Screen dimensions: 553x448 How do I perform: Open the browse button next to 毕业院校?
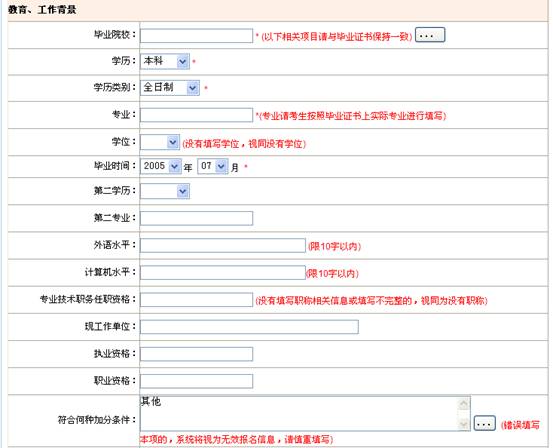[430, 35]
